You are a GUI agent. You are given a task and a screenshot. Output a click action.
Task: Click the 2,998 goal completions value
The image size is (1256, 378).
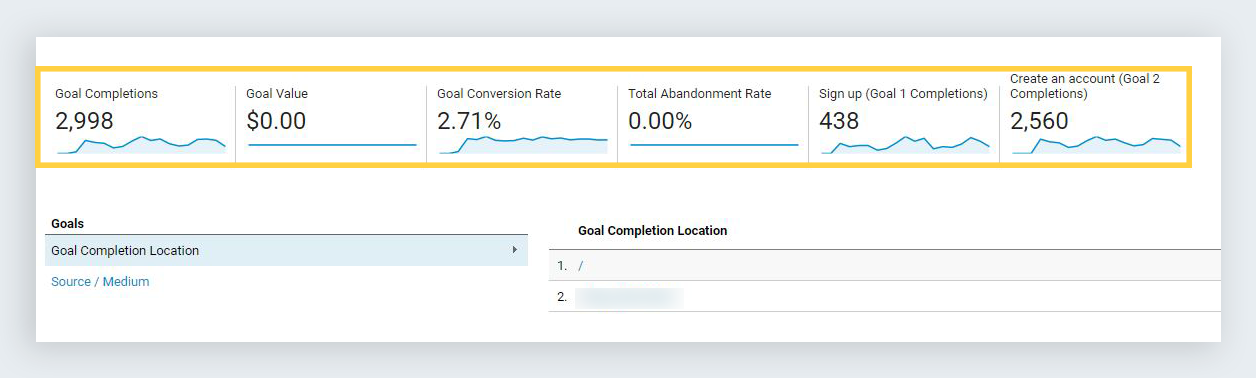[85, 121]
